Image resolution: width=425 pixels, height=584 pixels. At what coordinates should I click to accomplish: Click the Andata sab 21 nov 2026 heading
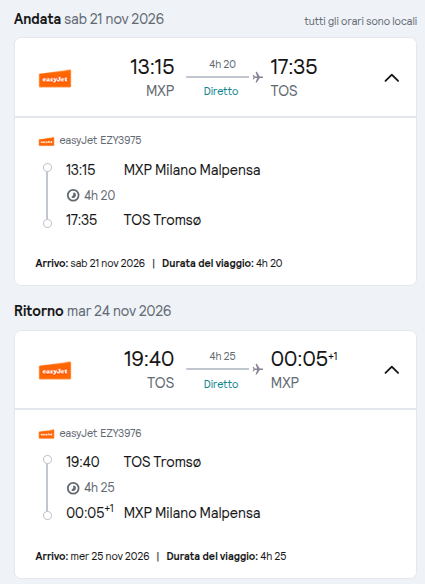89,19
